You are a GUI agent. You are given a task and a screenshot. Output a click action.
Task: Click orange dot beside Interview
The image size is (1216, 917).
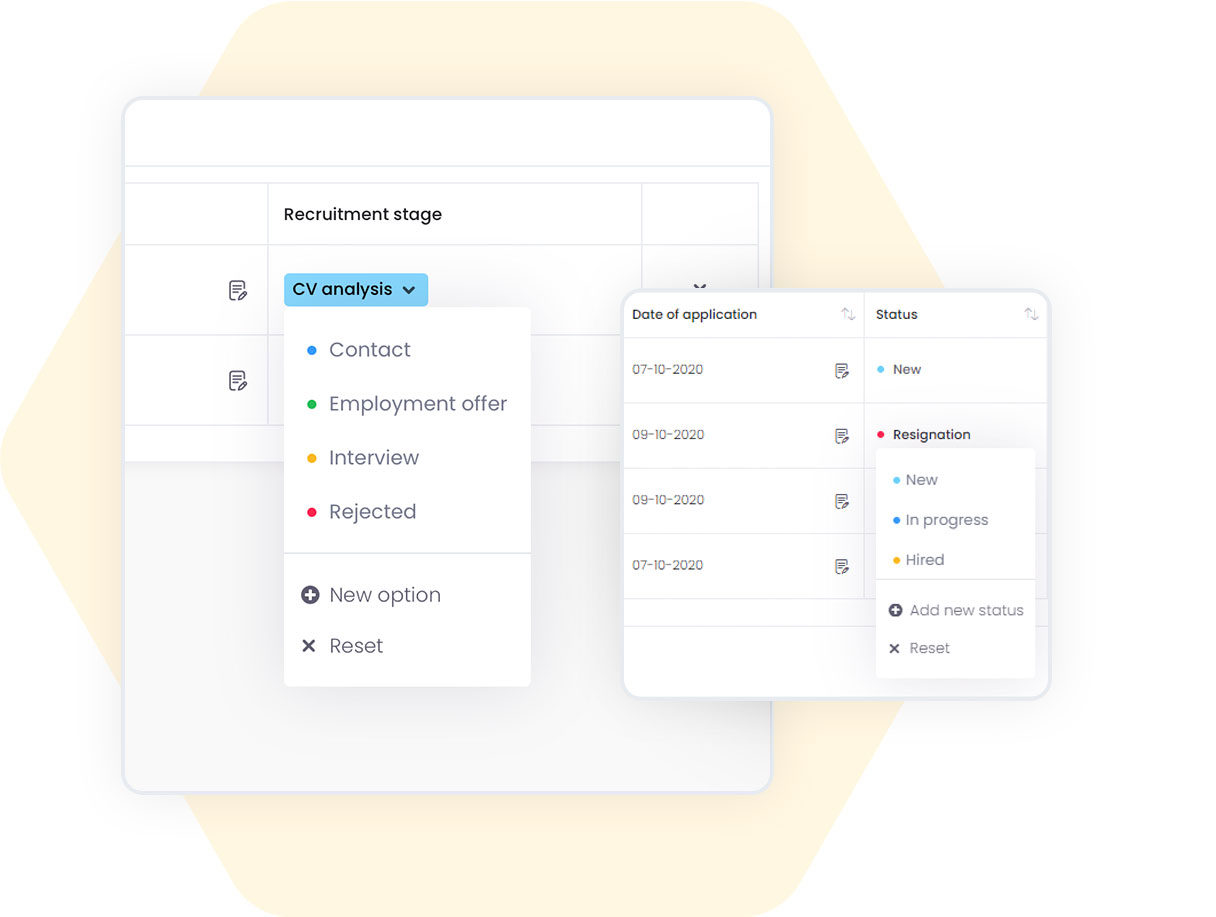[x=311, y=458]
